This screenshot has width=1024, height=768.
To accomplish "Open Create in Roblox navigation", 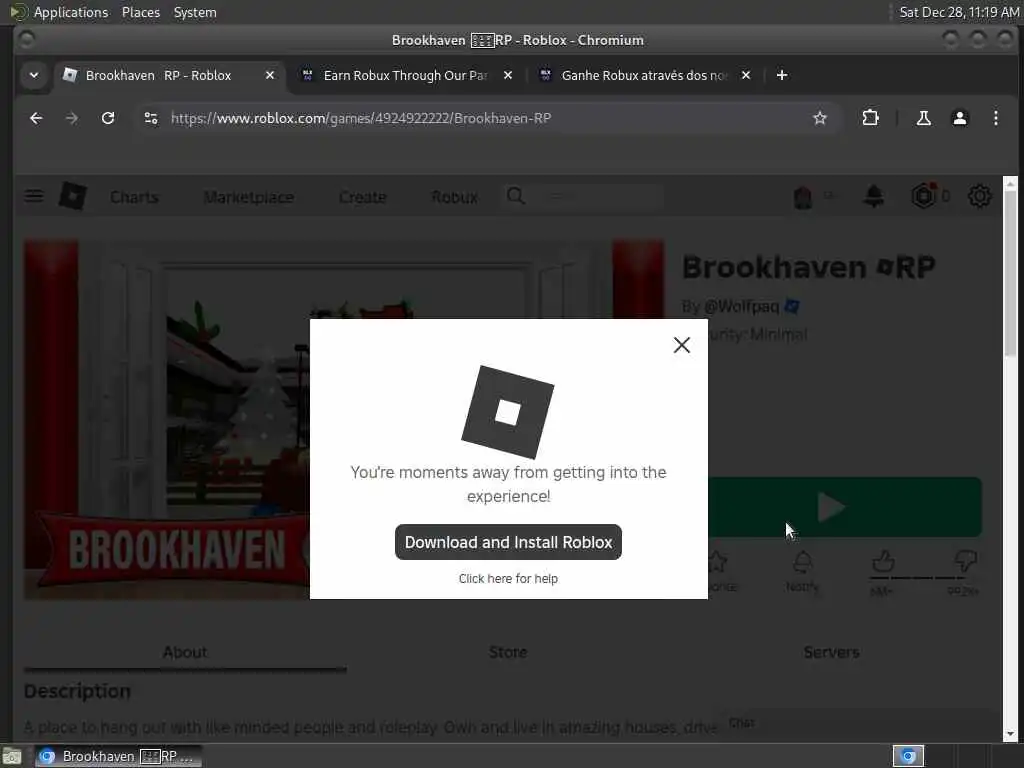I will tap(362, 197).
